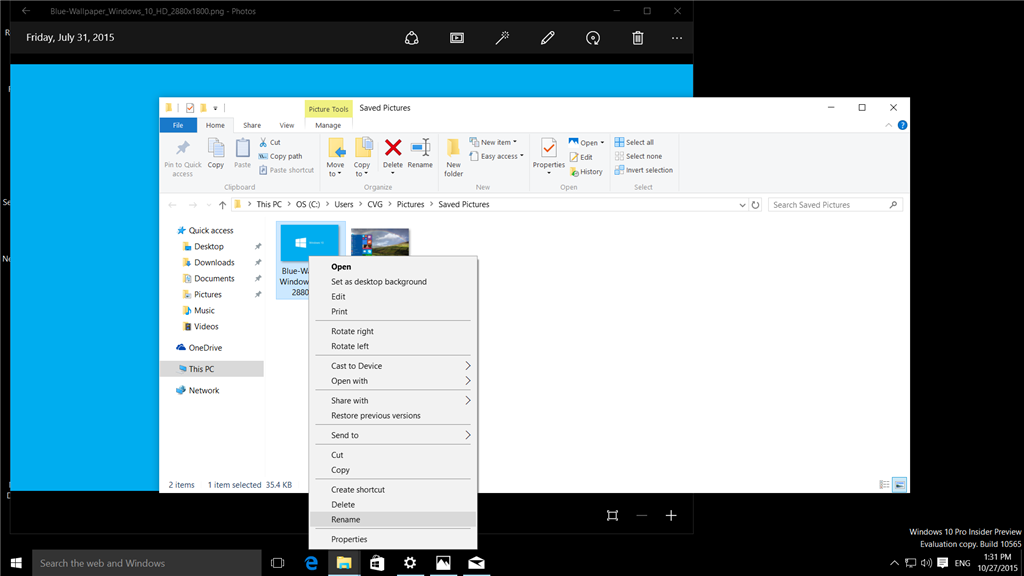Rotate the photo using the rotate icon
The image size is (1024, 576).
click(593, 38)
